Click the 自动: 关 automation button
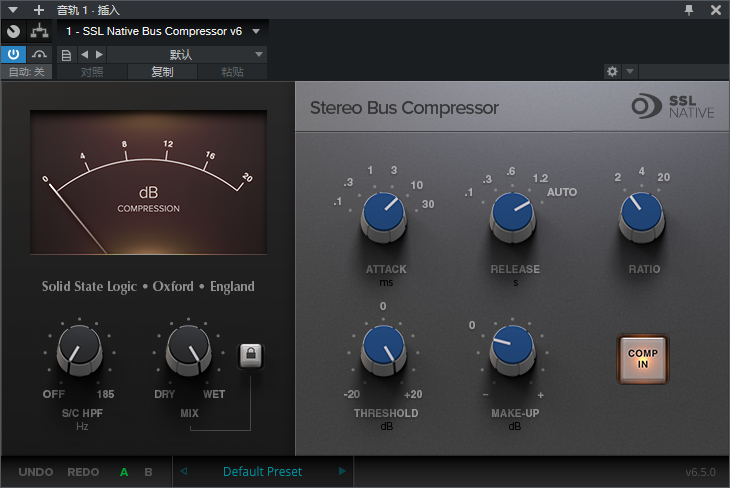This screenshot has width=730, height=488. click(x=27, y=72)
